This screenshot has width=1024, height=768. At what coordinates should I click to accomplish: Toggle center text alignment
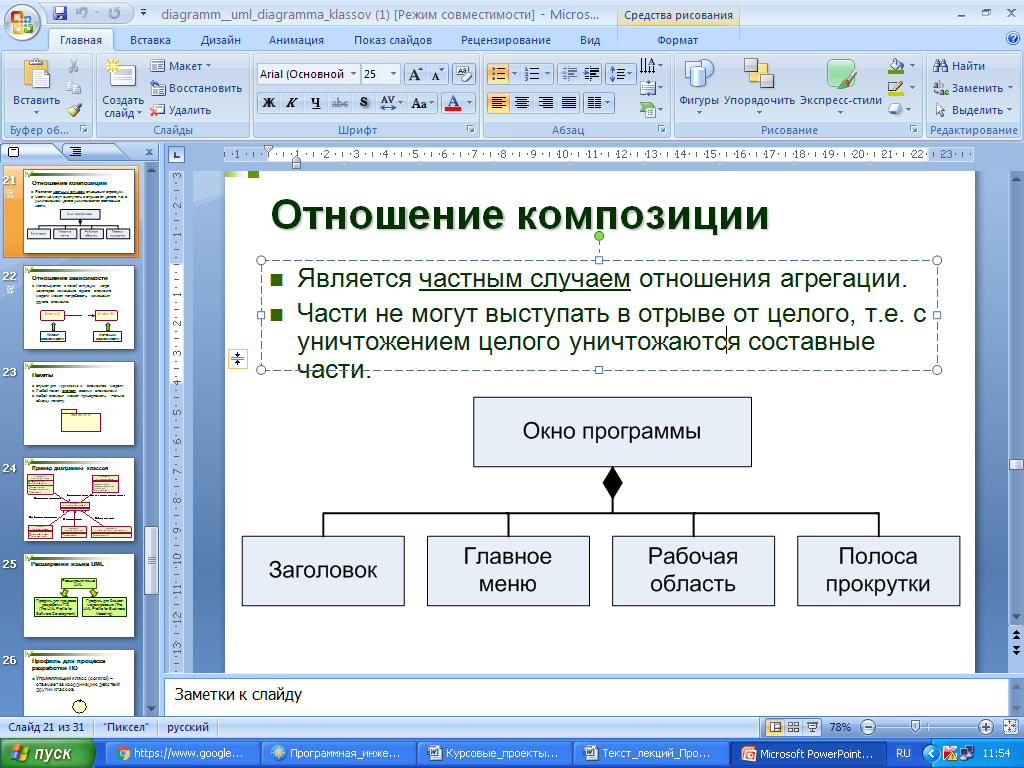click(522, 102)
